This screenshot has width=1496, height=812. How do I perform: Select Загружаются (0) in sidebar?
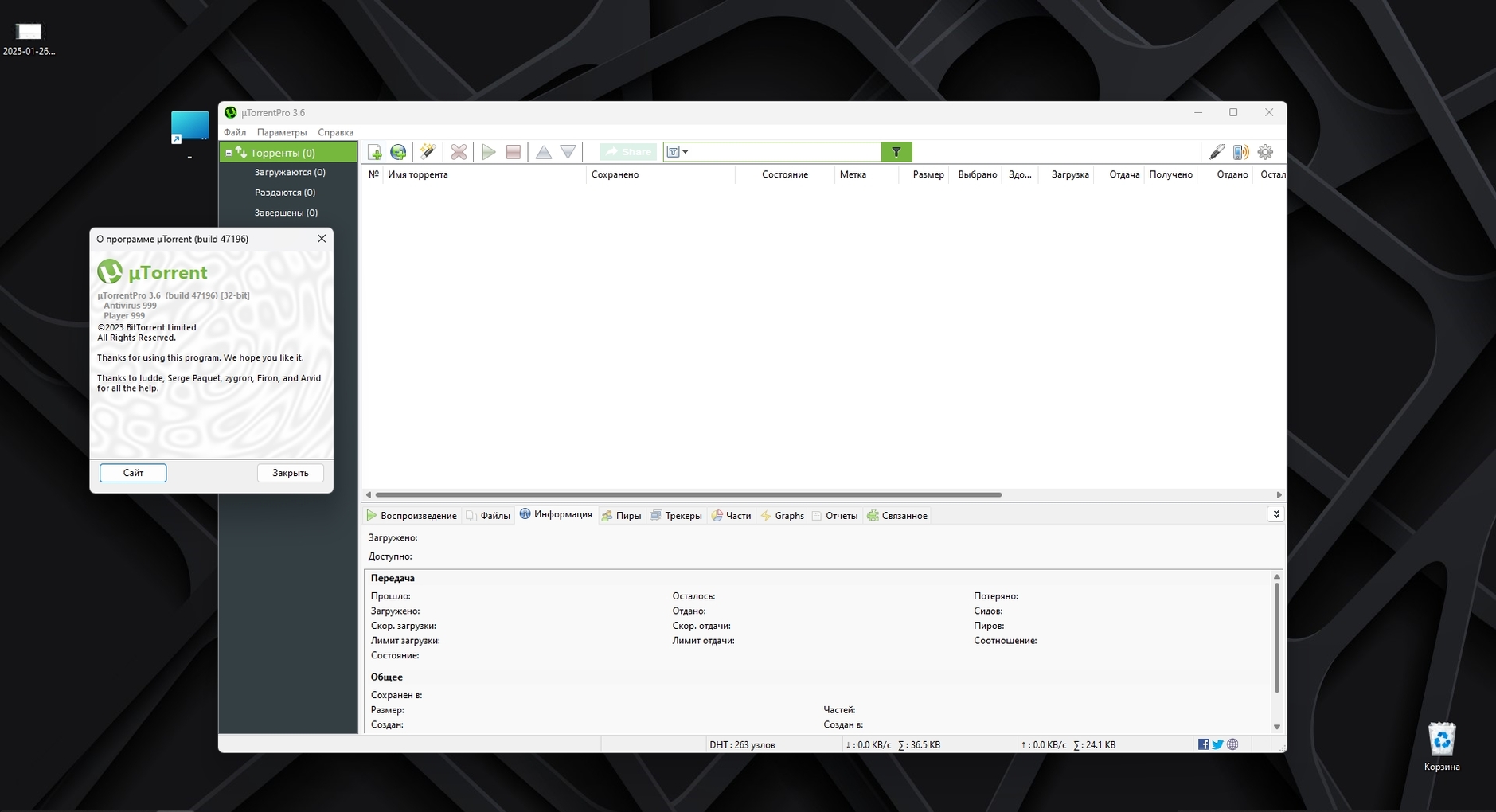[290, 172]
